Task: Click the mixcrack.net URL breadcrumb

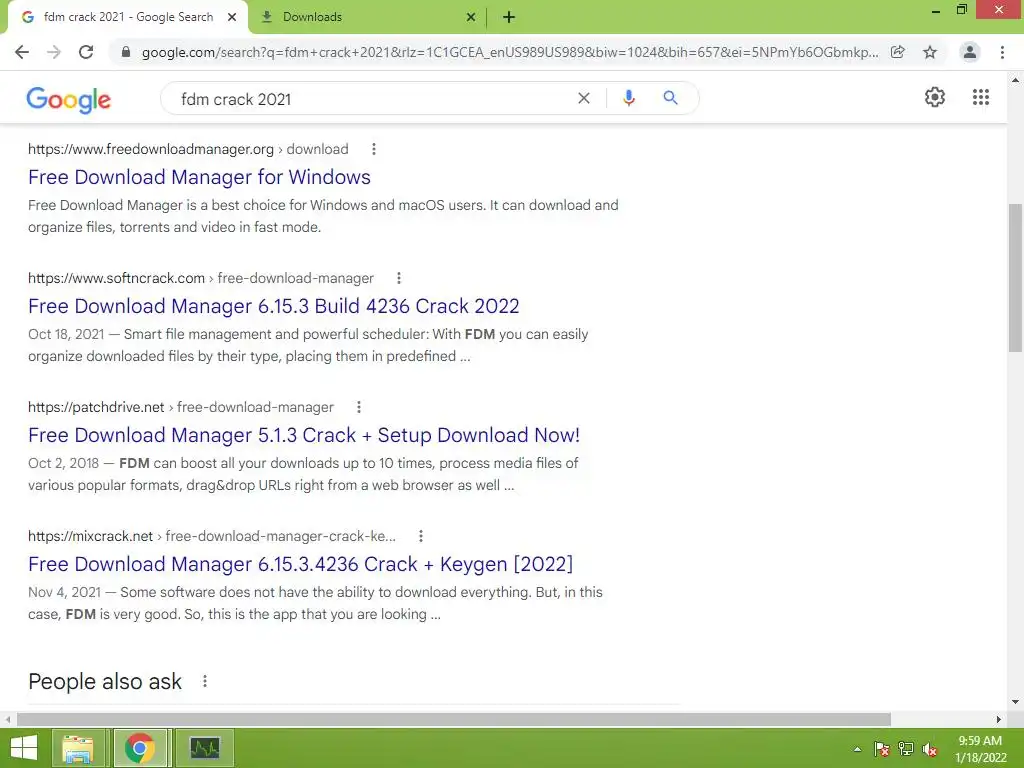Action: pos(212,536)
